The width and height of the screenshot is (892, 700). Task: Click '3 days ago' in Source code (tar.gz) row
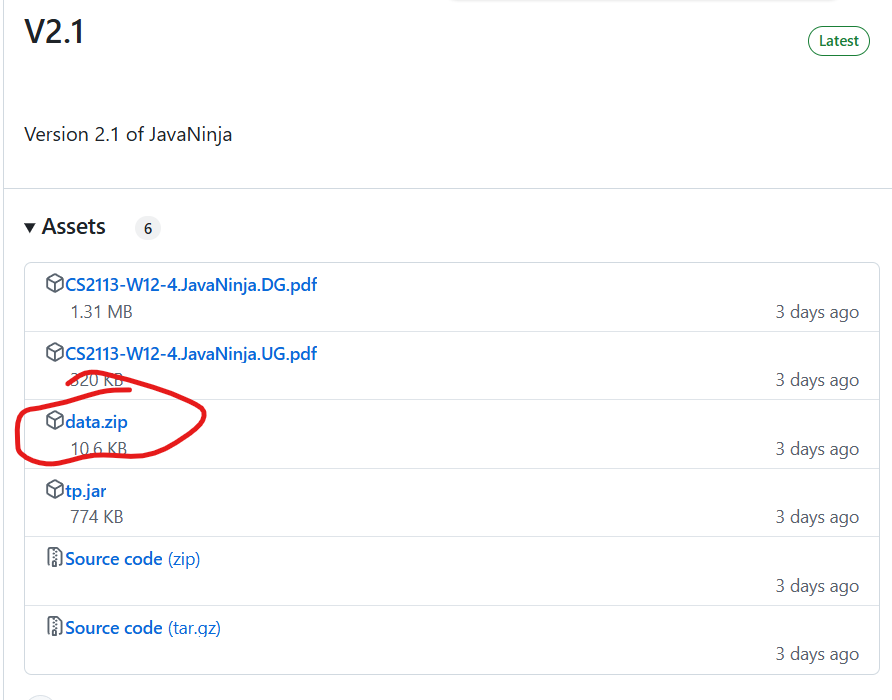tap(817, 654)
